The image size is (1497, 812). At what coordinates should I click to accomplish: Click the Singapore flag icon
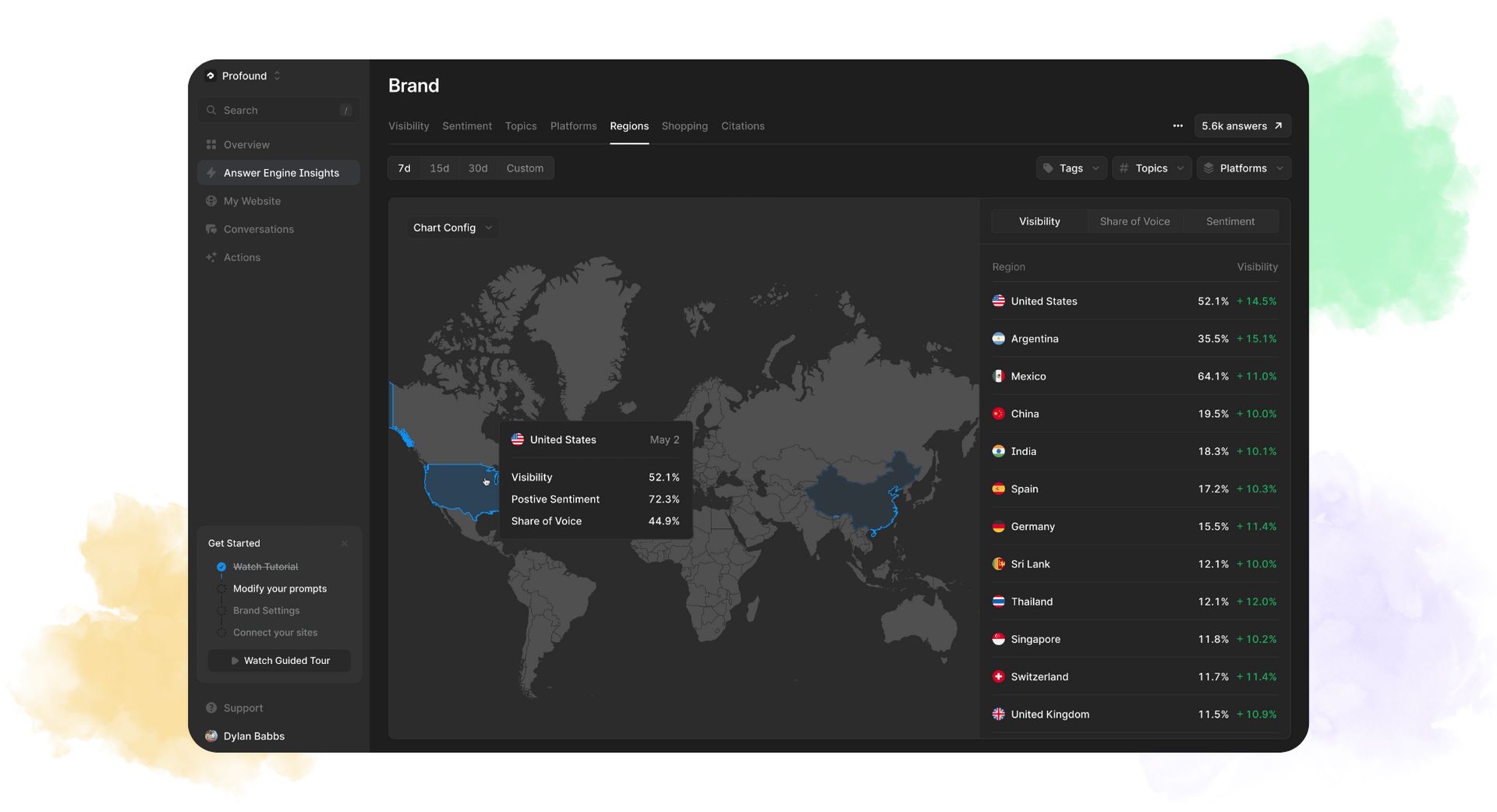999,639
